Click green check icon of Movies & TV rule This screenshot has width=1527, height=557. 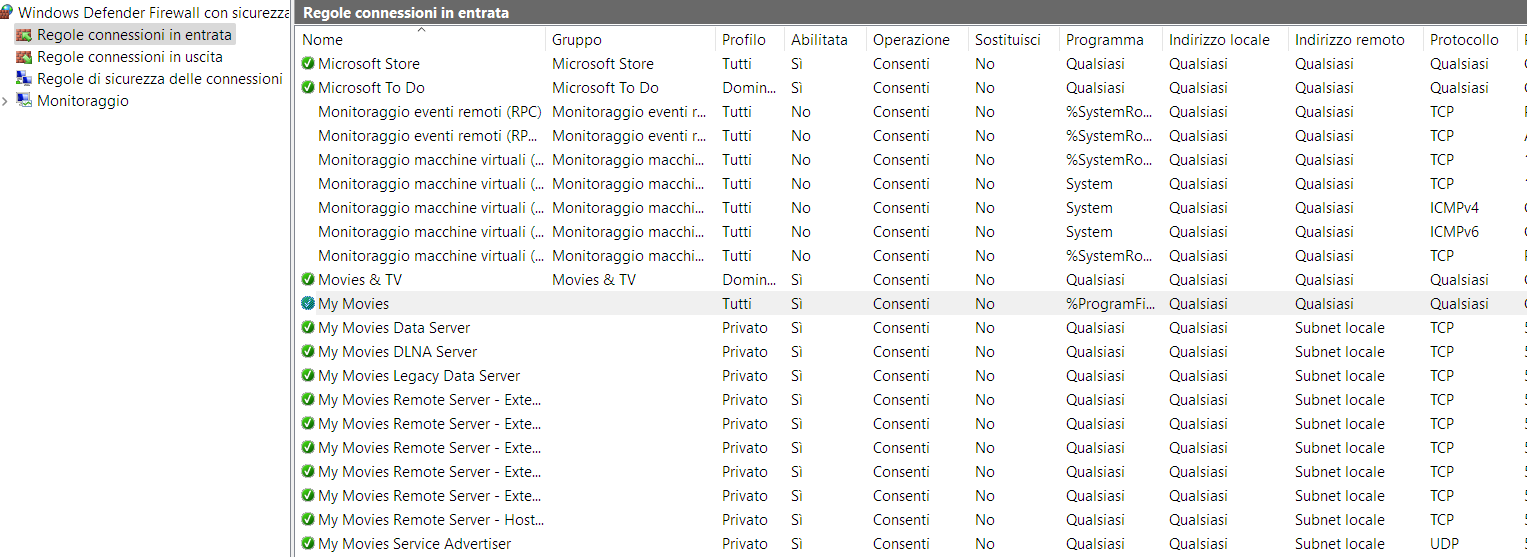pos(308,280)
